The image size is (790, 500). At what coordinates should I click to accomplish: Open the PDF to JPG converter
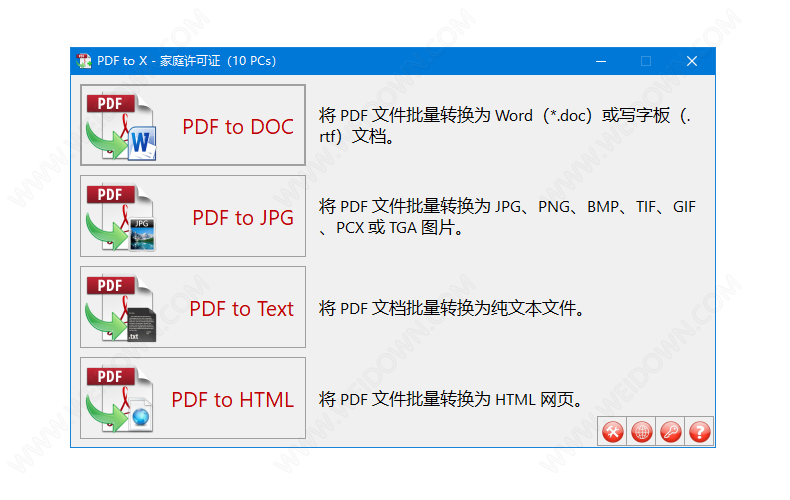click(193, 216)
